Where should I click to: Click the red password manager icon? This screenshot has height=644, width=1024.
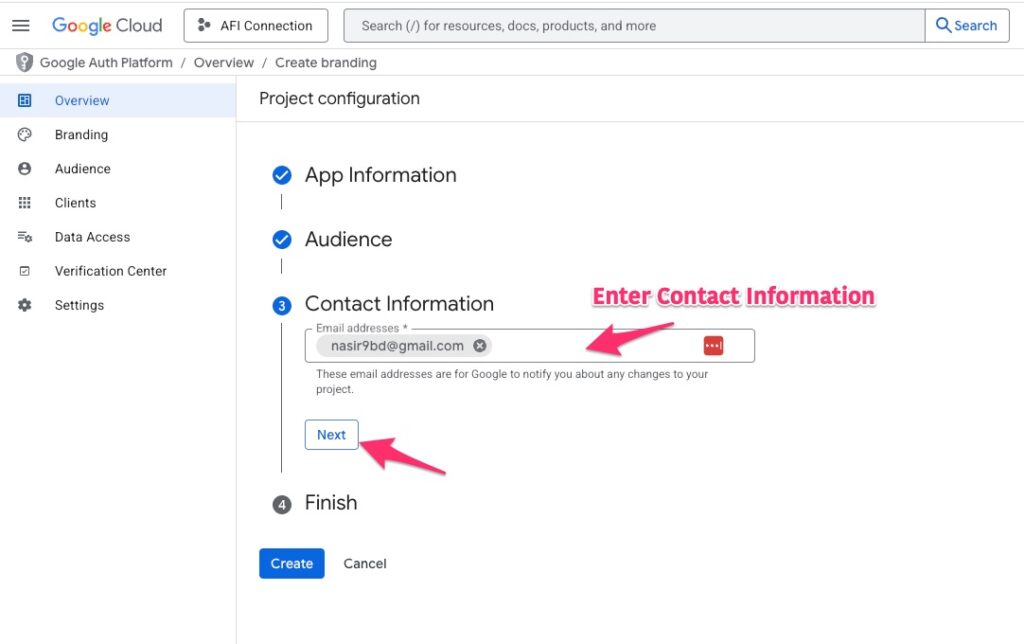713,346
